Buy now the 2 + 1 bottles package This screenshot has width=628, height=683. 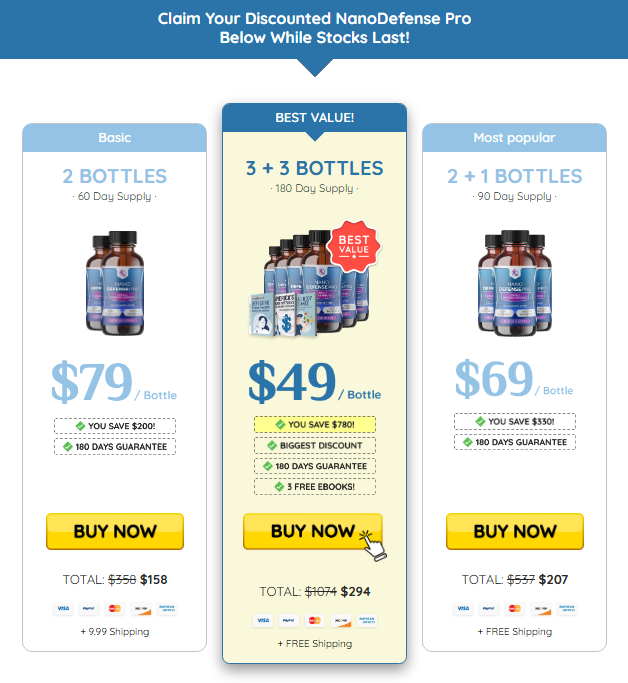[515, 531]
